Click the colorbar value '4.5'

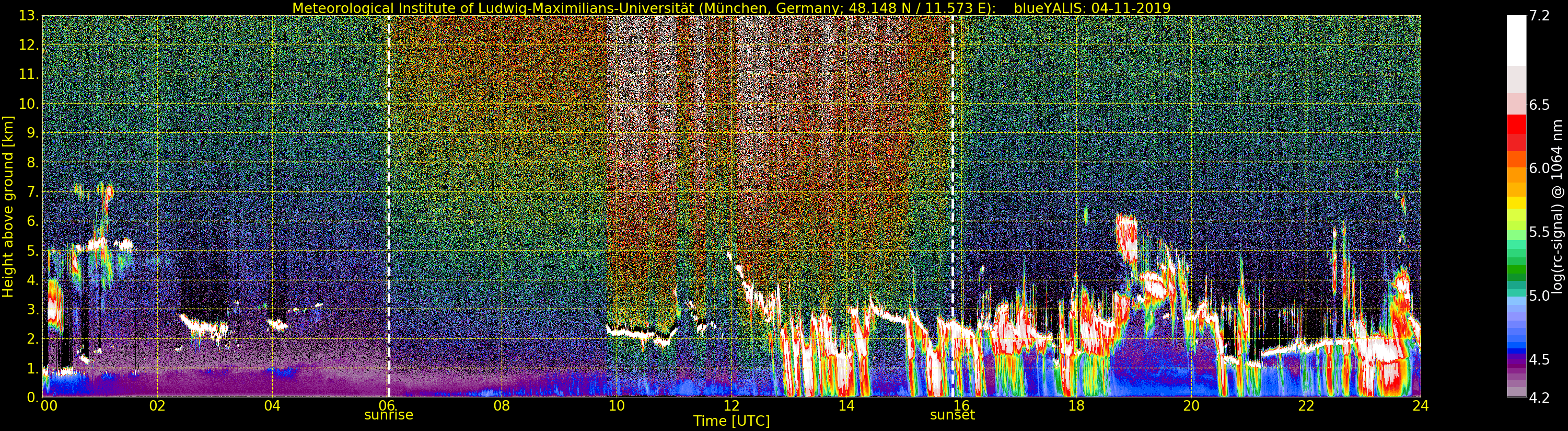1539,360
